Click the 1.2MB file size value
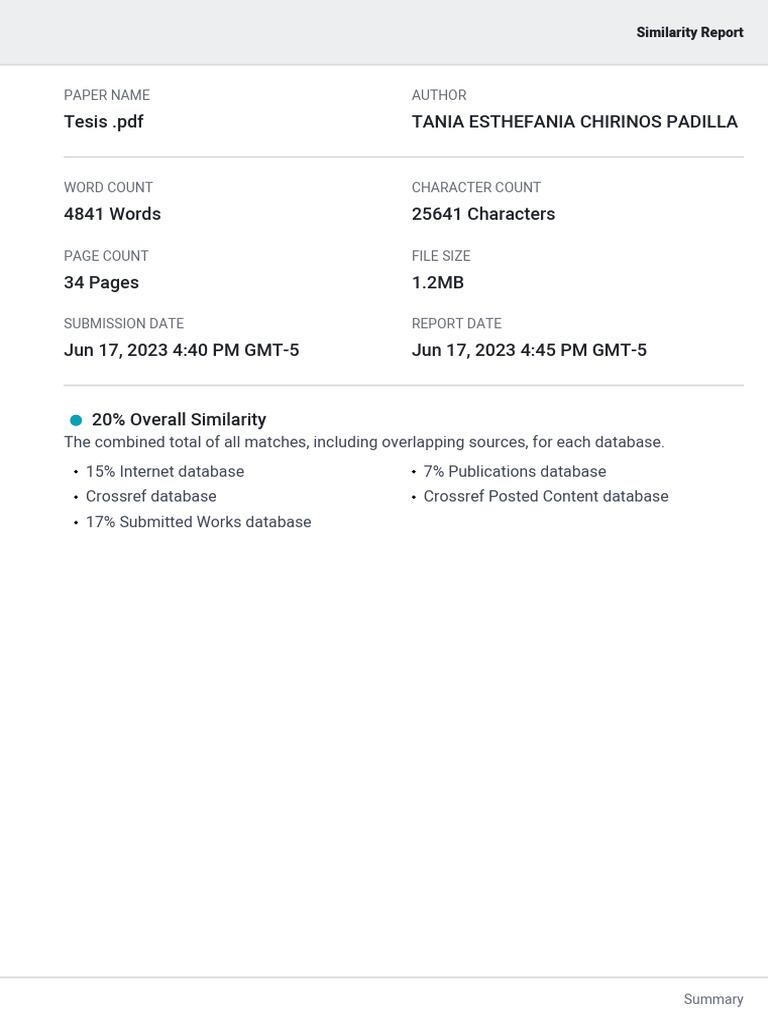Image resolution: width=768 pixels, height=1024 pixels. pyautogui.click(x=438, y=282)
